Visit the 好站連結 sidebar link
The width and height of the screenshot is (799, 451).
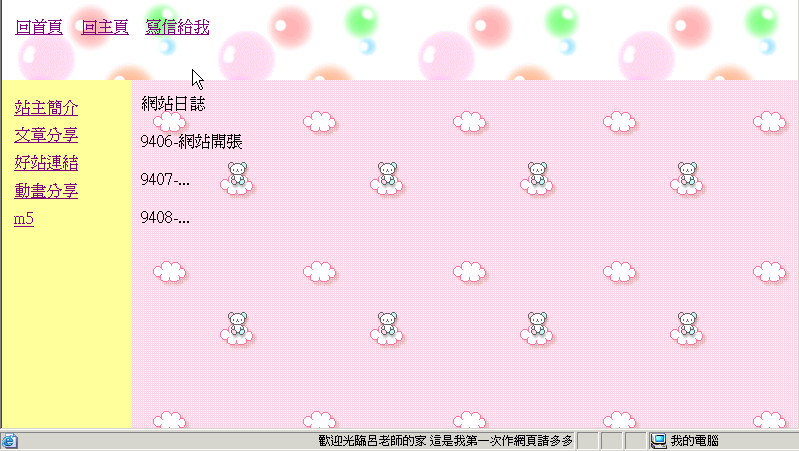[46, 163]
